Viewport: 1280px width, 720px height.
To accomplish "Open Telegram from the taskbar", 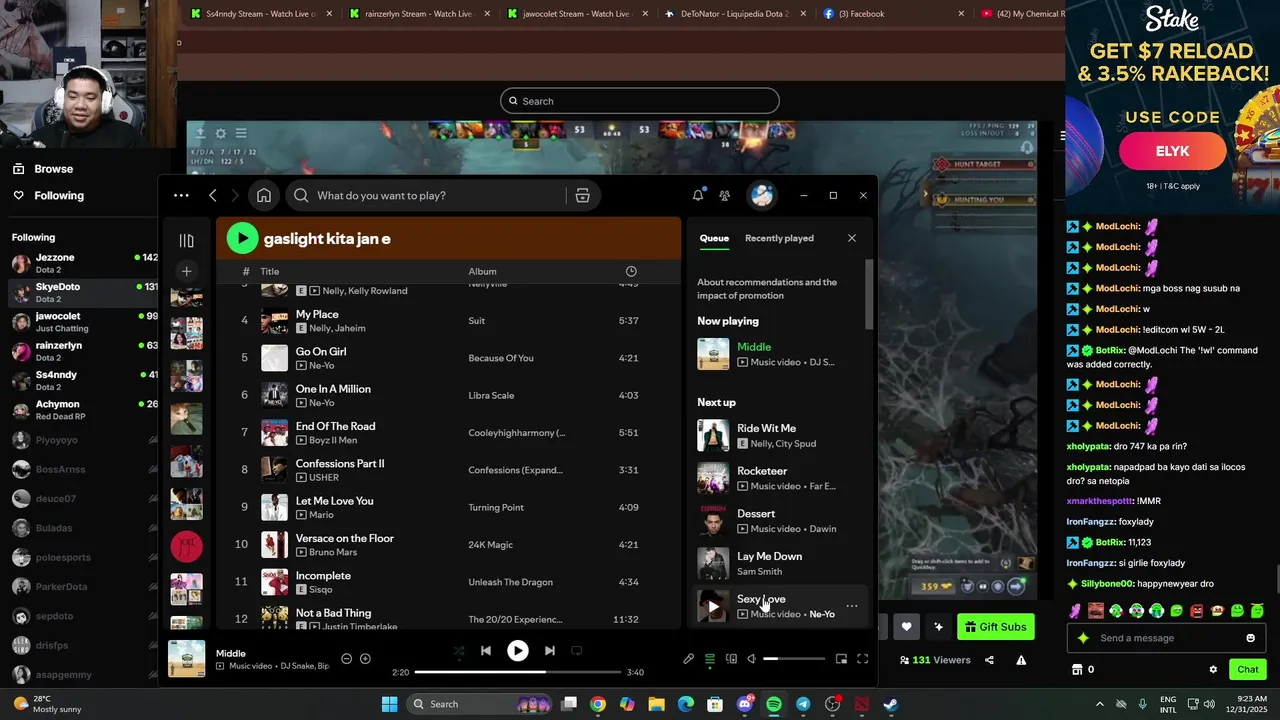I will pyautogui.click(x=803, y=704).
